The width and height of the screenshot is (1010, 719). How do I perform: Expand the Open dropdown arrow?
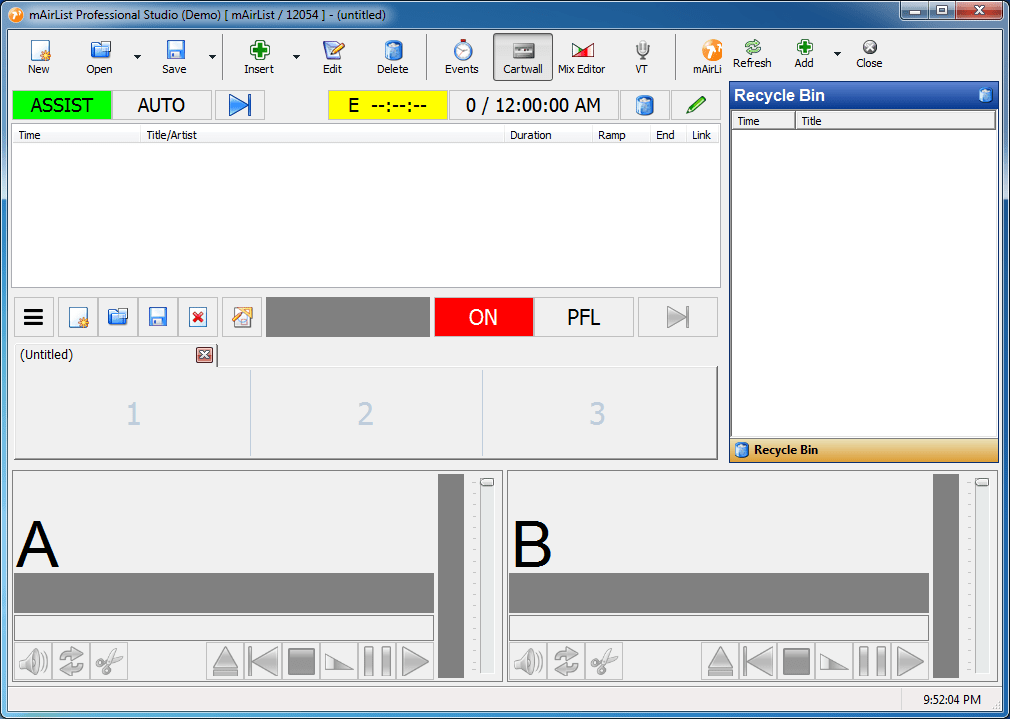tap(137, 57)
